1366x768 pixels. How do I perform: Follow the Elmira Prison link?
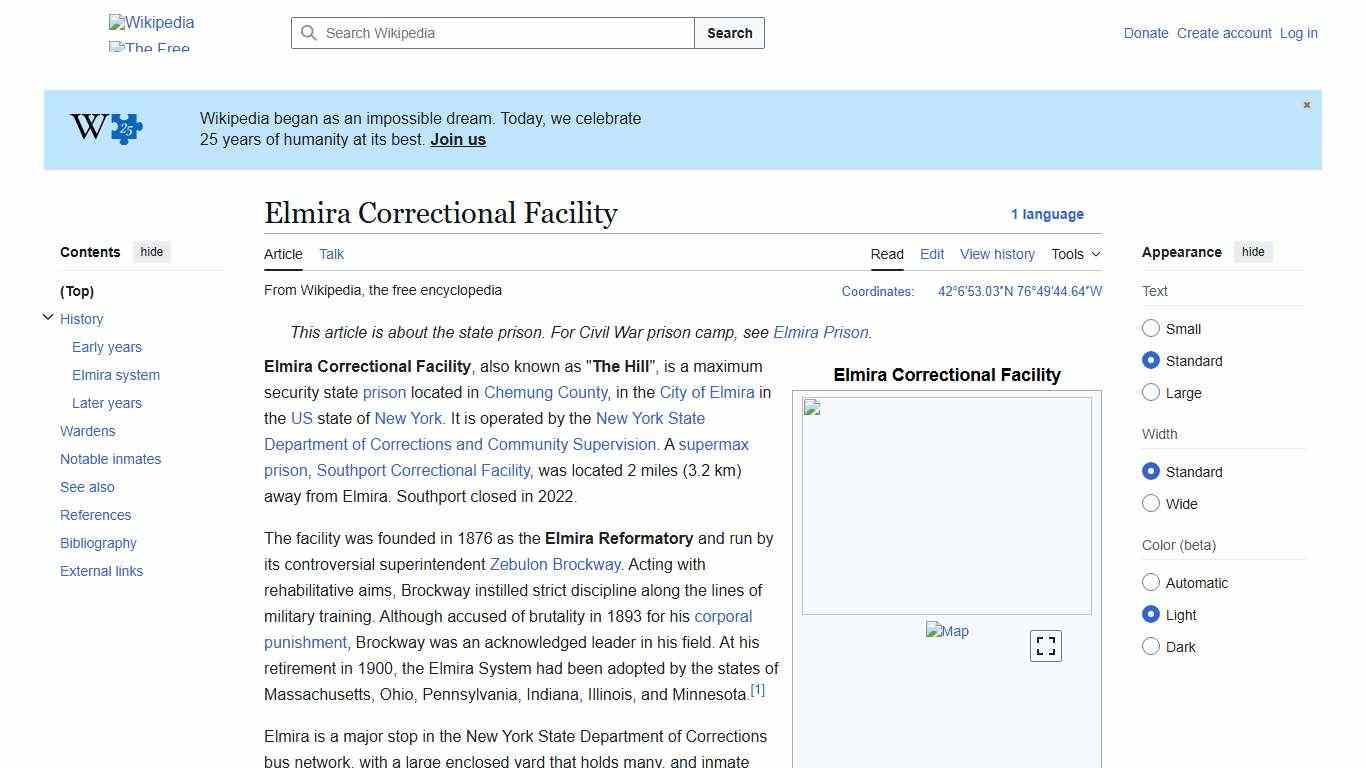coord(820,332)
